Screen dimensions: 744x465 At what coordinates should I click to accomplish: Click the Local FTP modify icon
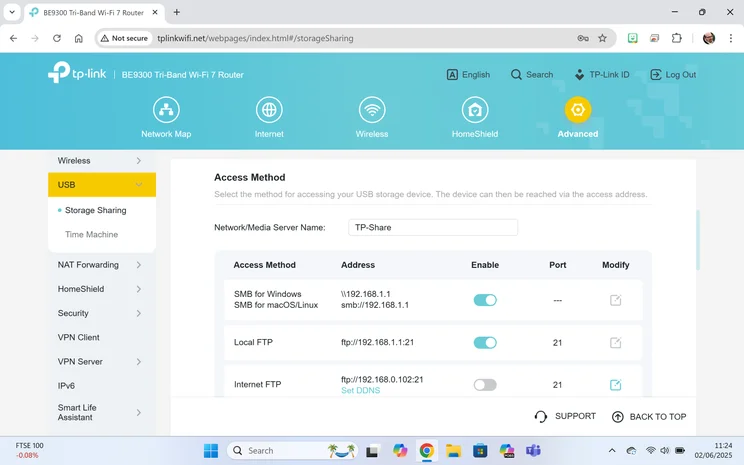click(x=615, y=343)
